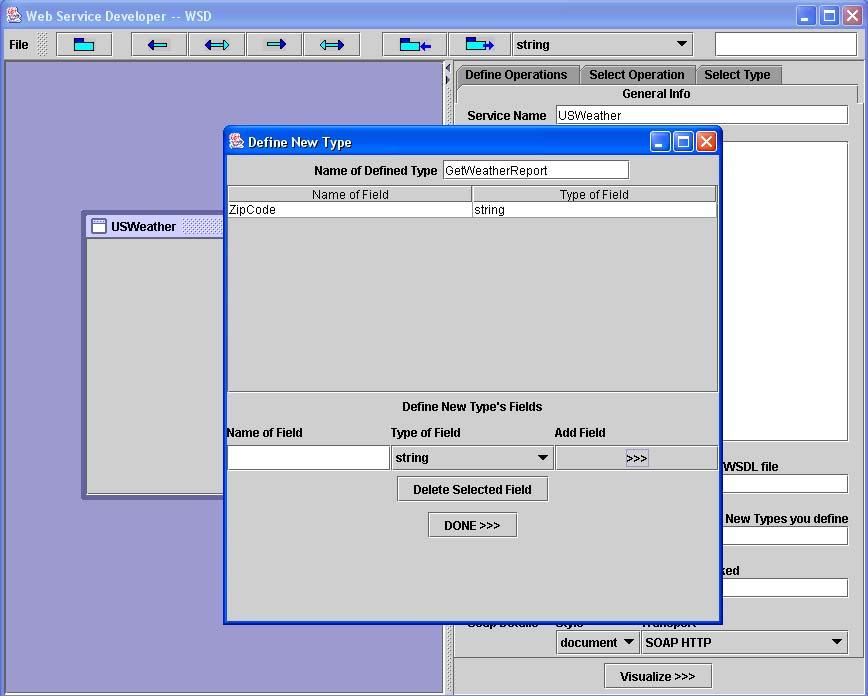
Task: Click the Name of Field column header
Action: pos(350,194)
